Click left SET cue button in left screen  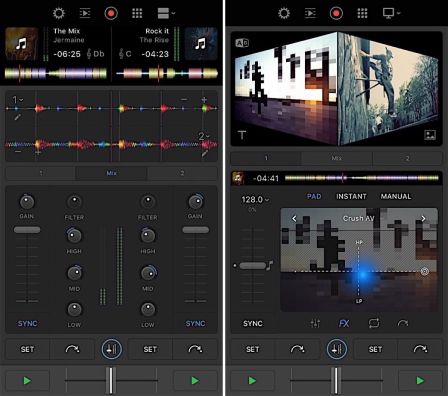tap(27, 349)
